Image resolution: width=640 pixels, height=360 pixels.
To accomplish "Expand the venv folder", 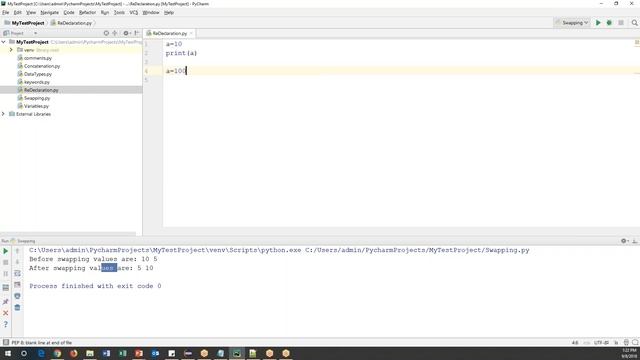I will pos(11,50).
